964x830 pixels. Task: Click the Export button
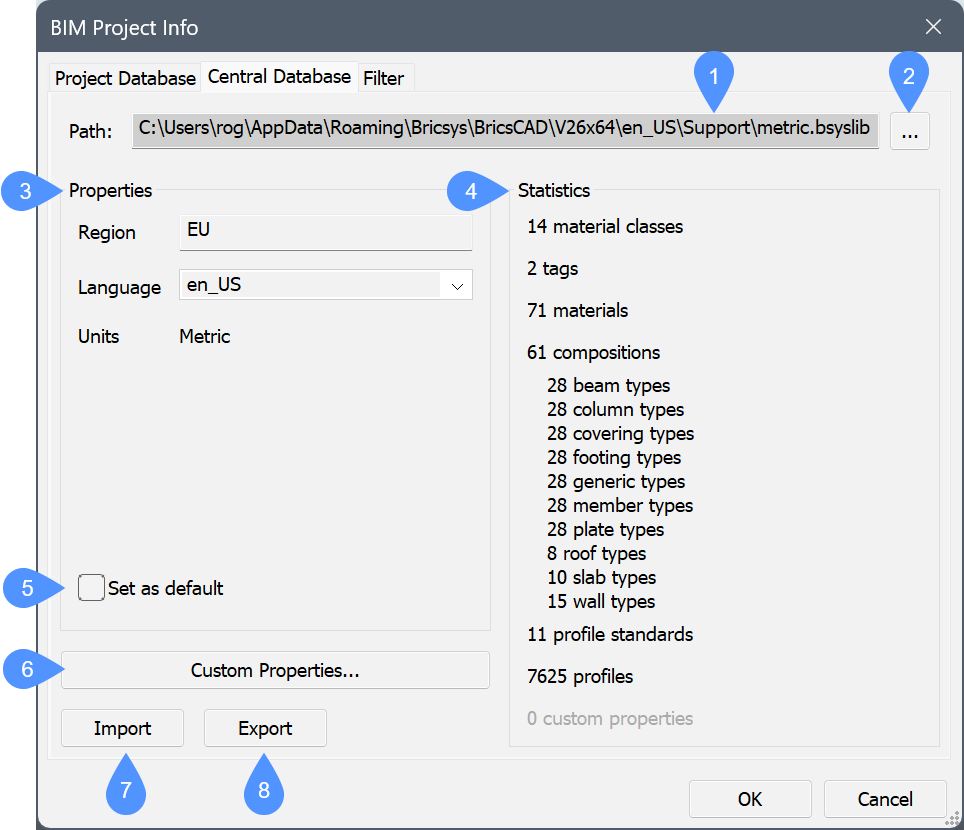(x=265, y=728)
